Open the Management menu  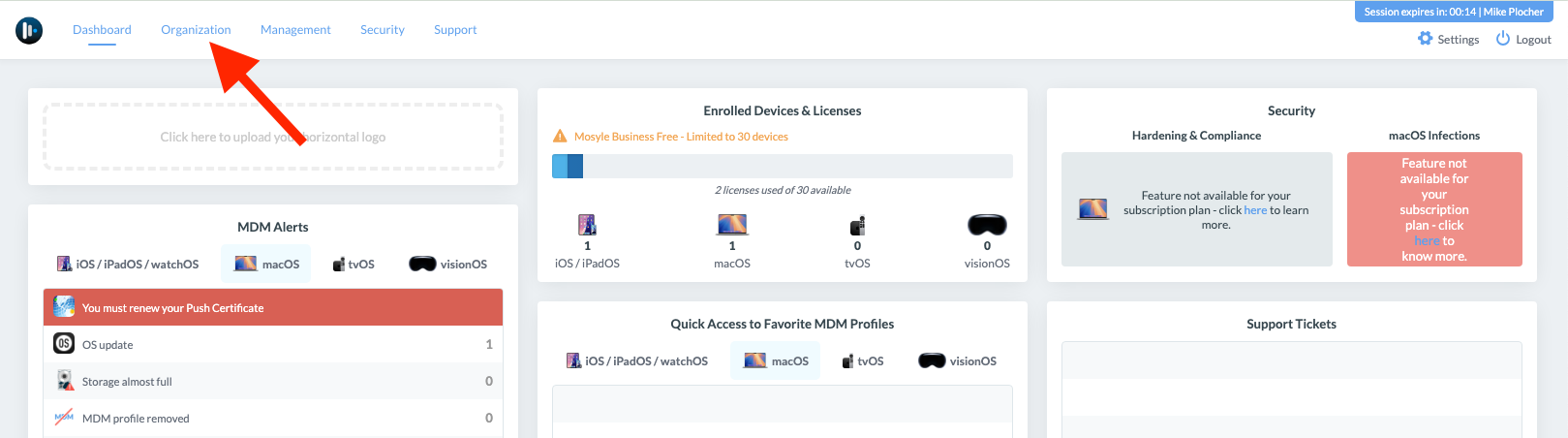coord(295,30)
